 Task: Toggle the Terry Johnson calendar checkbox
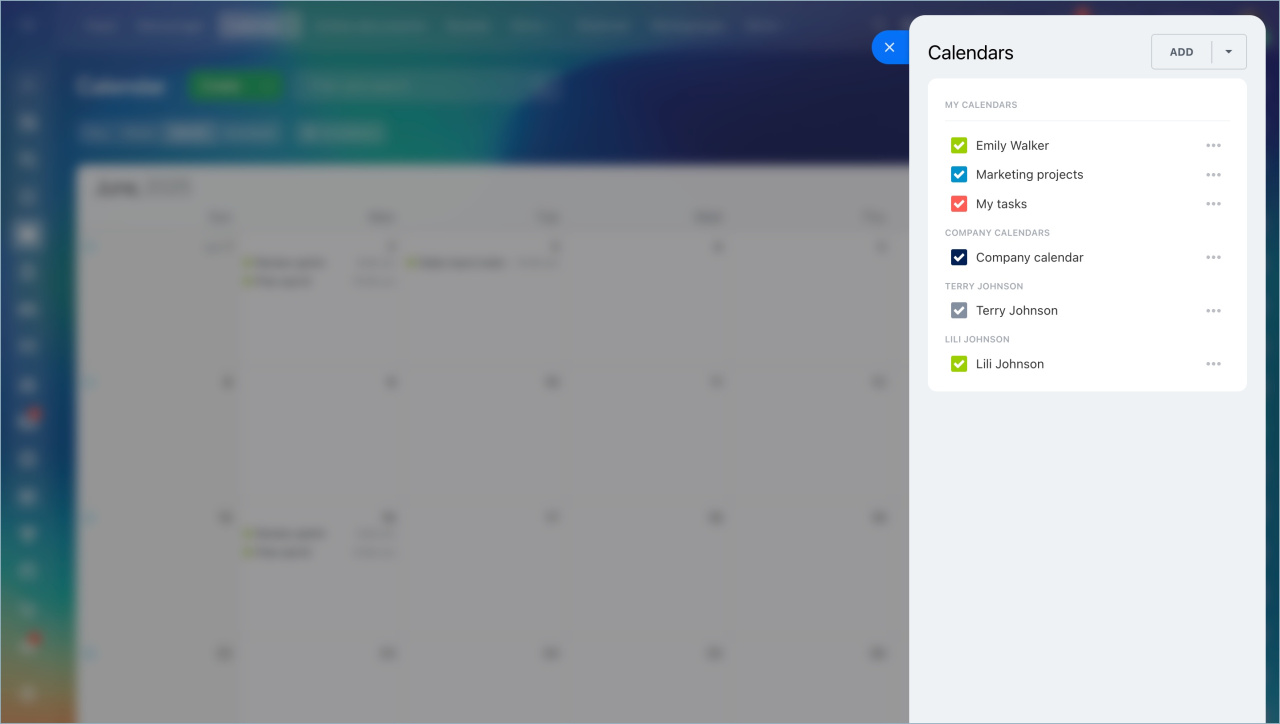click(x=959, y=311)
